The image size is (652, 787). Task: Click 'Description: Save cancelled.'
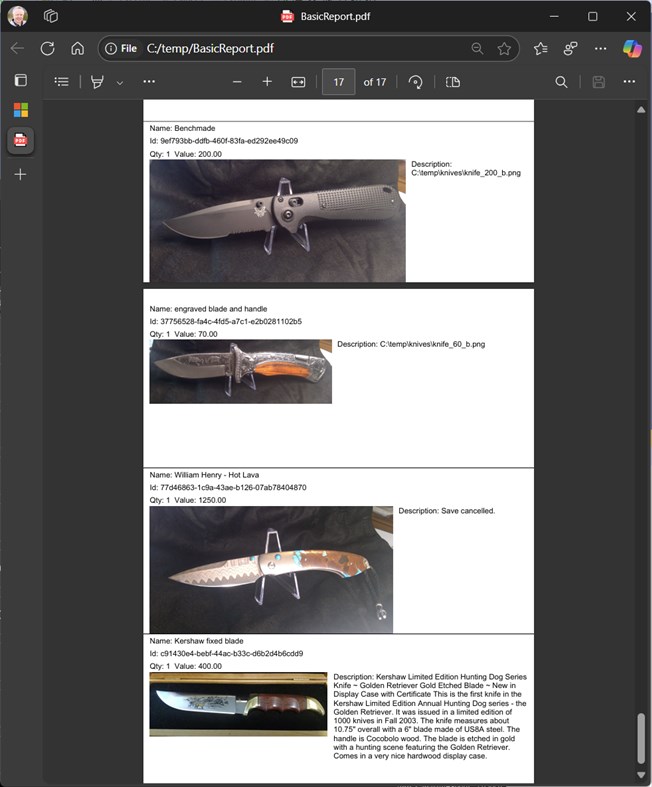[447, 510]
